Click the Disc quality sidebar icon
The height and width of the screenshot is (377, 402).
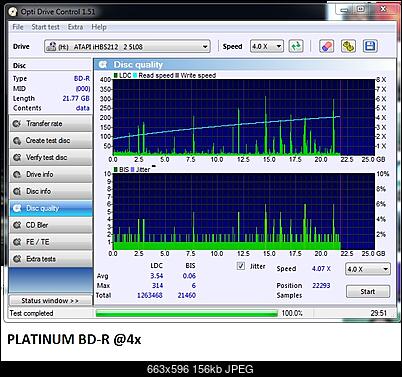pos(17,208)
